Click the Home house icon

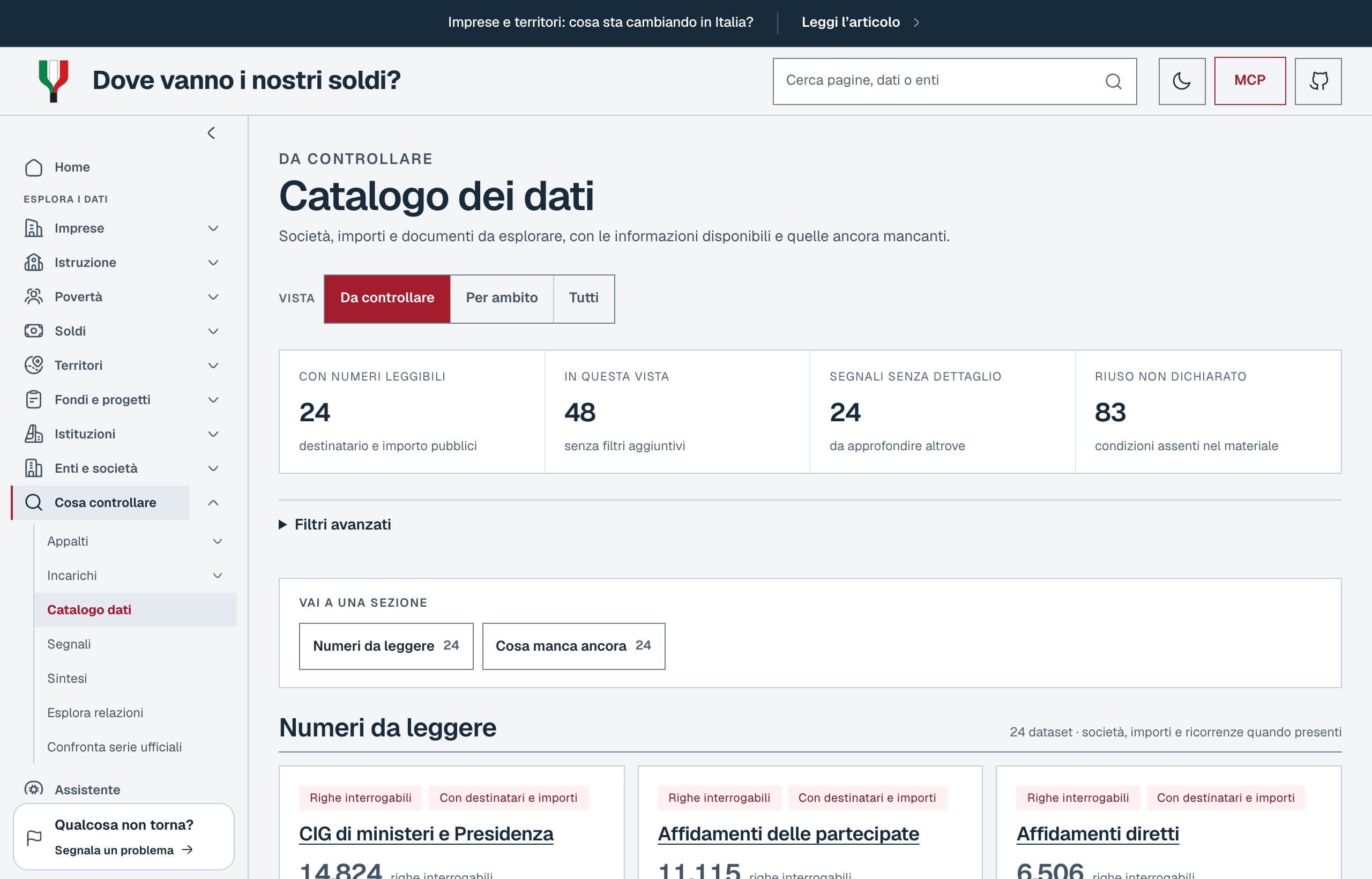(x=34, y=167)
